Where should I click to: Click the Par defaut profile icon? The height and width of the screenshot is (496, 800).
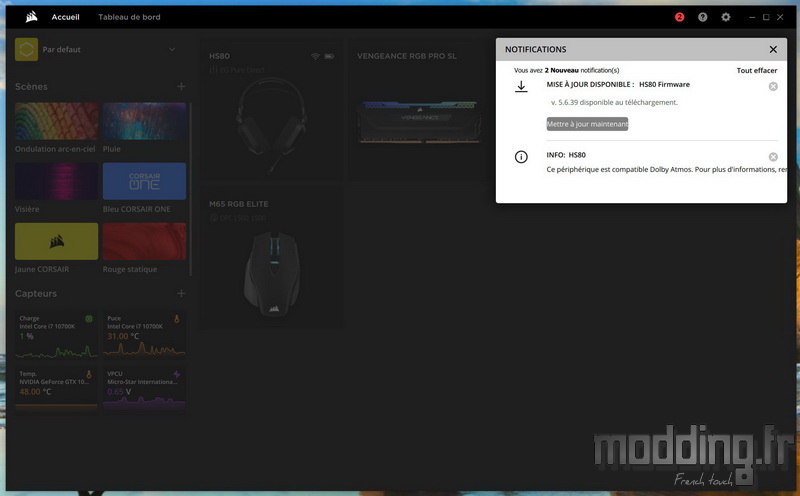pos(27,49)
